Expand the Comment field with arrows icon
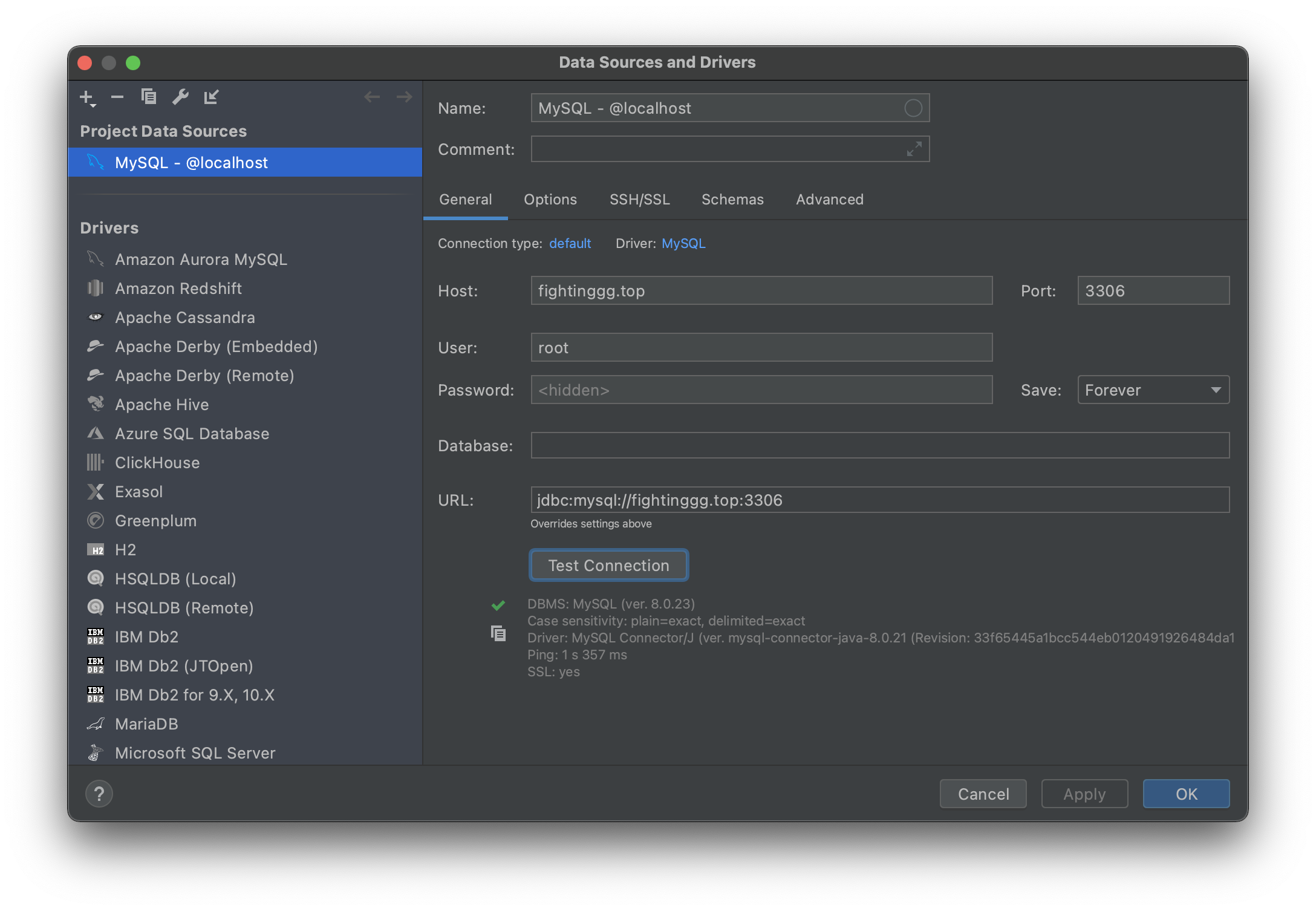This screenshot has width=1316, height=911. (x=914, y=149)
